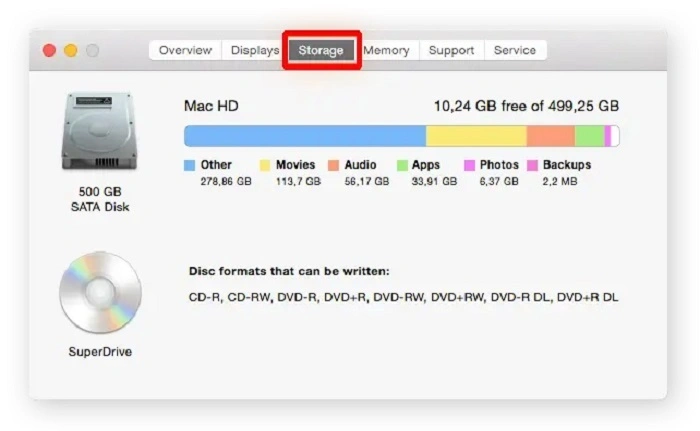Click the "SuperDrive" label
The image size is (700, 431).
[100, 352]
